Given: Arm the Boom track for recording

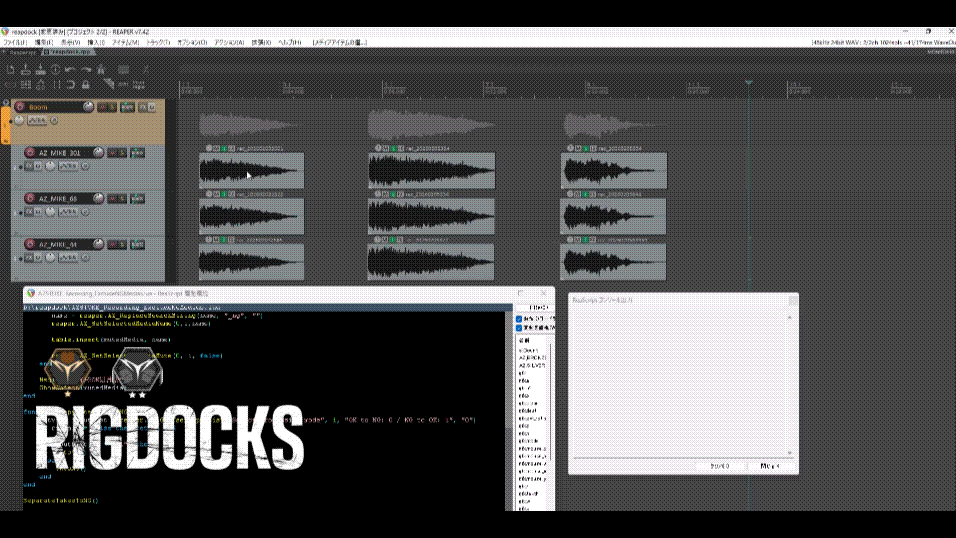Looking at the screenshot, I should tap(20, 107).
